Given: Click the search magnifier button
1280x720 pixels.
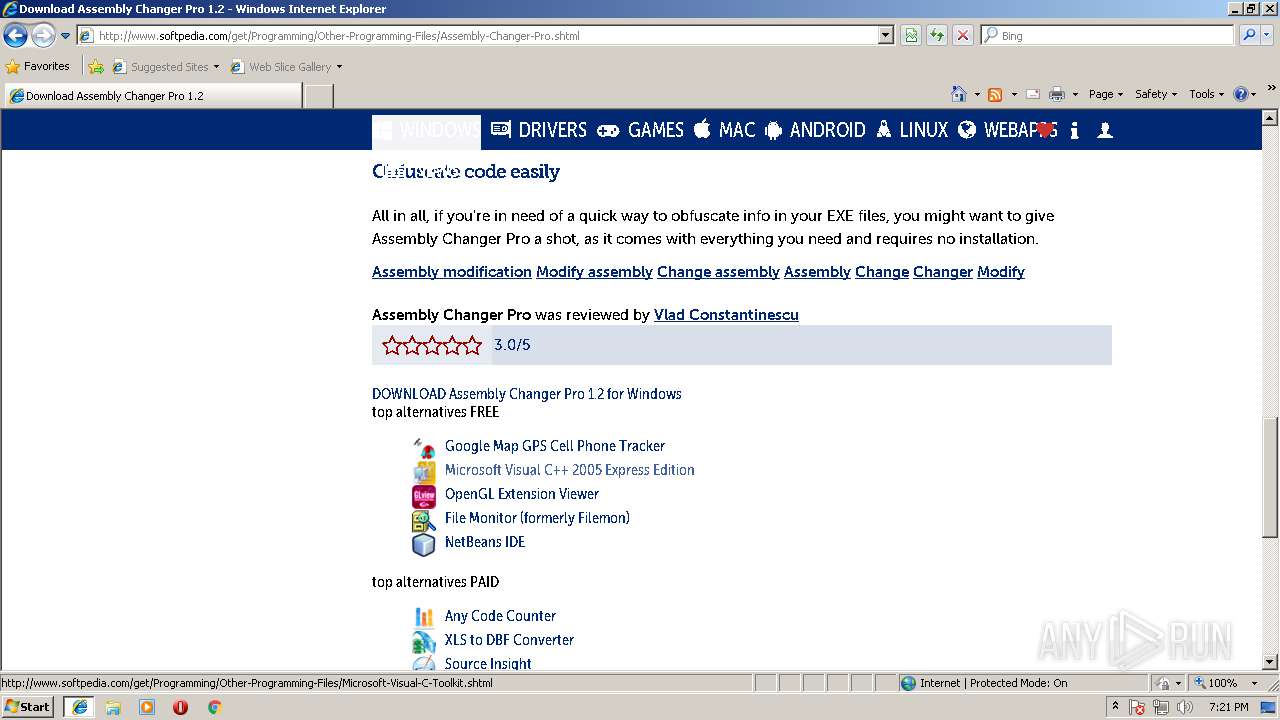Looking at the screenshot, I should [x=1248, y=35].
